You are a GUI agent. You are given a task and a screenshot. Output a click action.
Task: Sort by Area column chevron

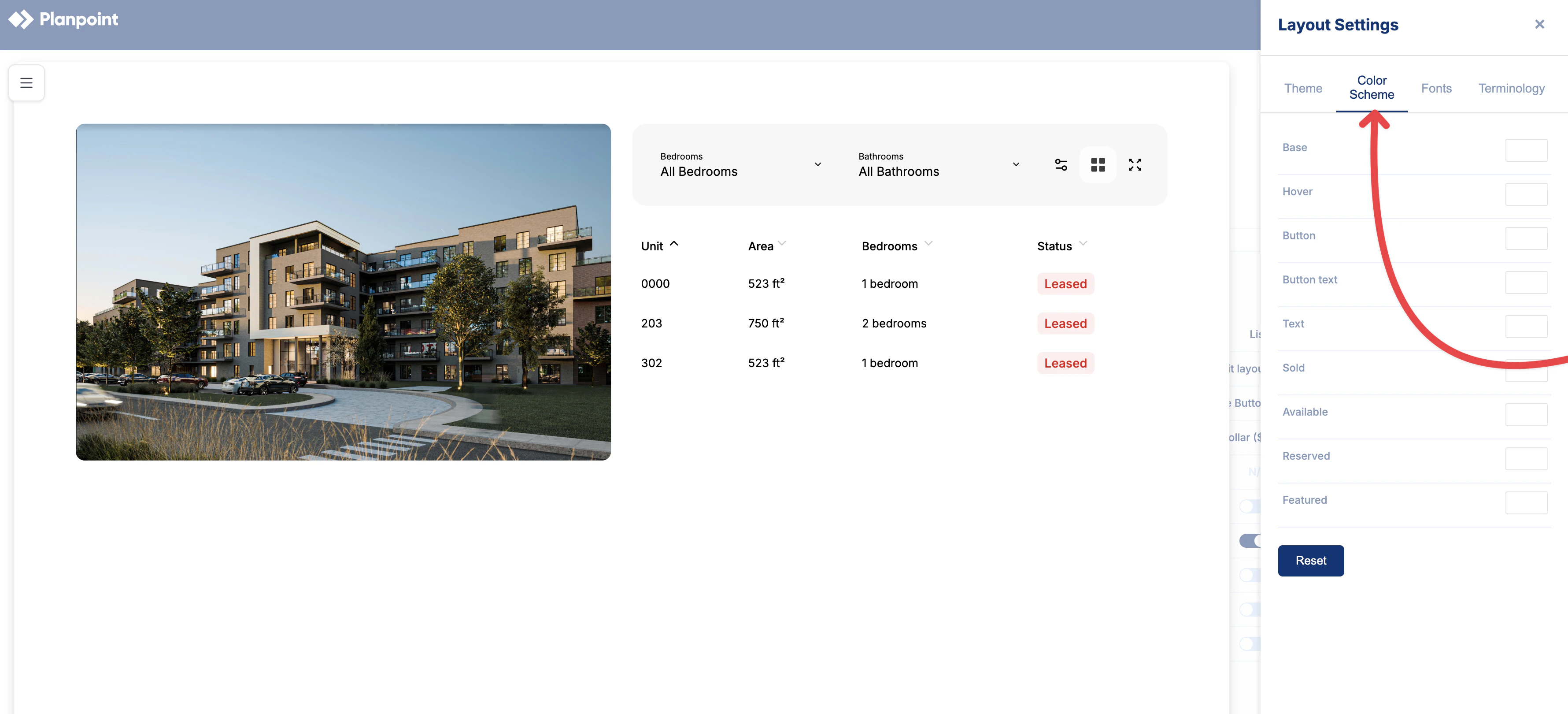[x=781, y=244]
